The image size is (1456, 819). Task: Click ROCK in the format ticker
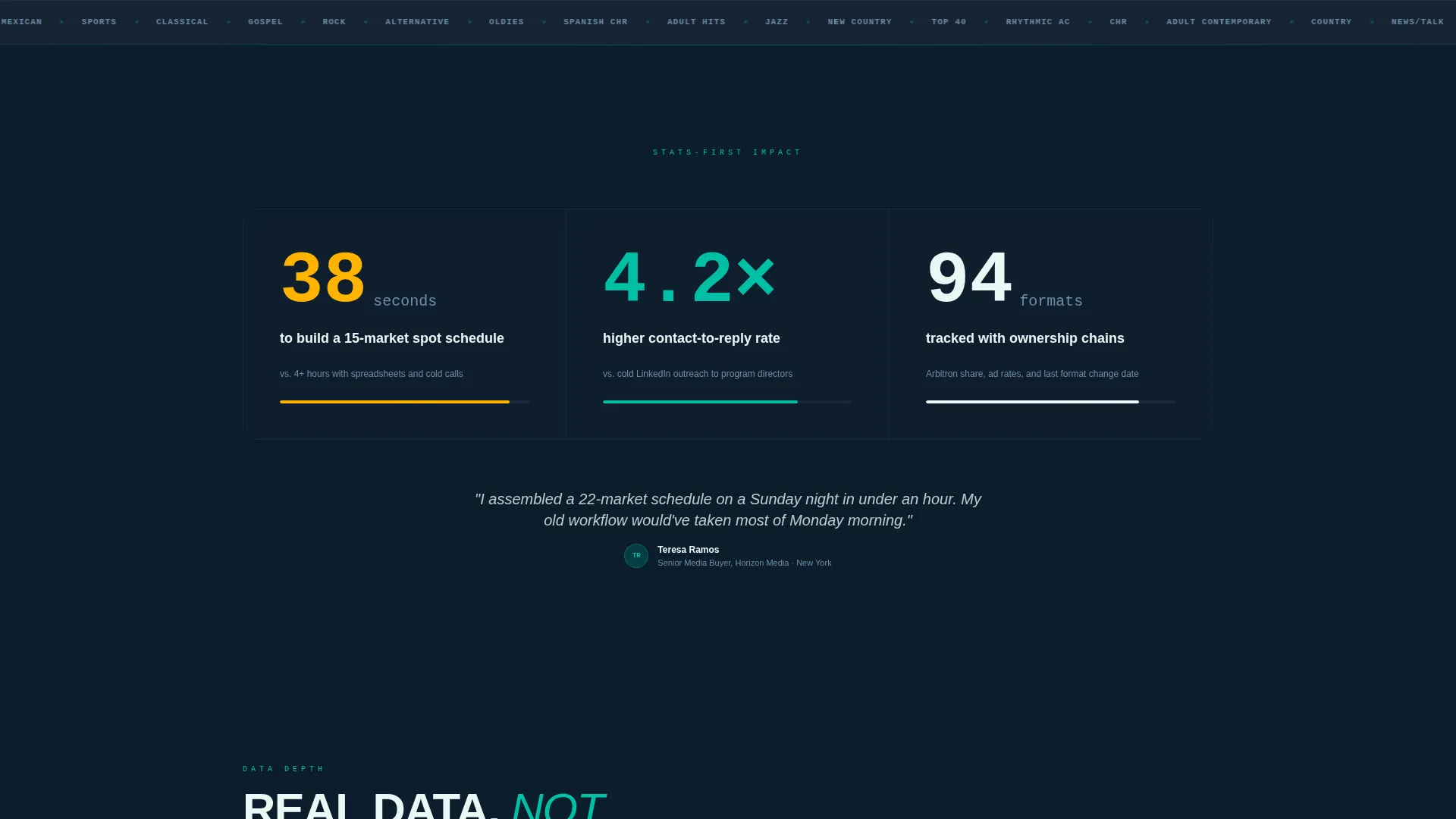tap(334, 22)
